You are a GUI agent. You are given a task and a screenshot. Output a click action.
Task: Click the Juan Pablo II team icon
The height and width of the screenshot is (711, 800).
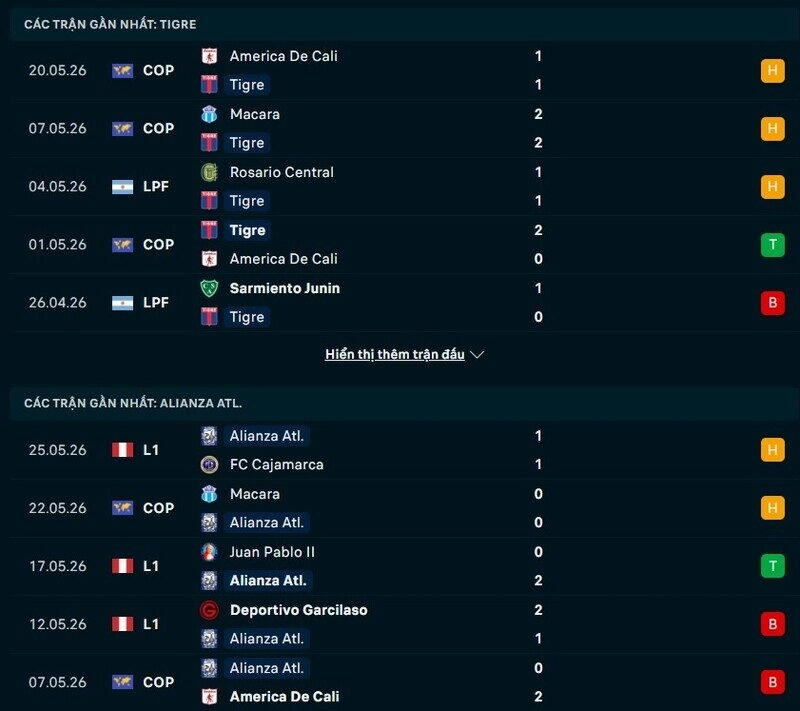coord(209,552)
